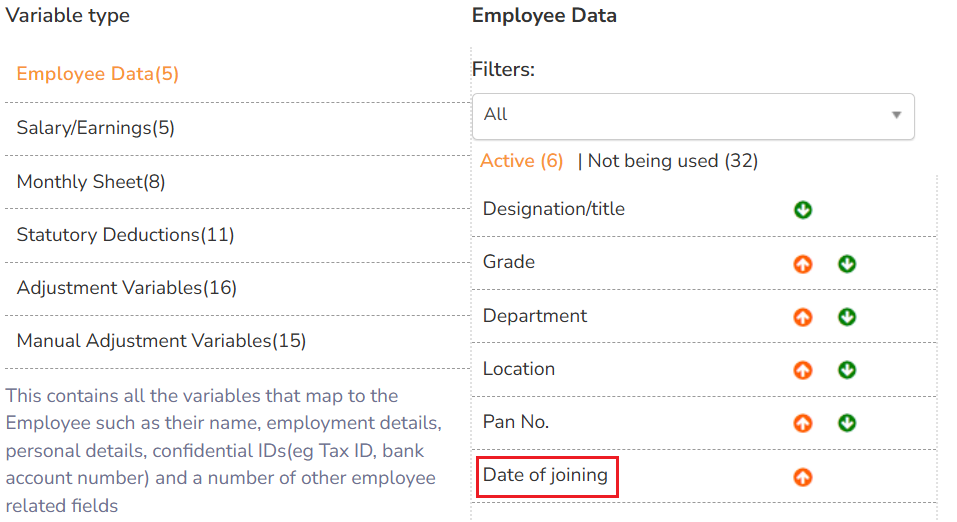Open the Filters dropdown showing All
Screen dimensions: 957x522
(680, 115)
